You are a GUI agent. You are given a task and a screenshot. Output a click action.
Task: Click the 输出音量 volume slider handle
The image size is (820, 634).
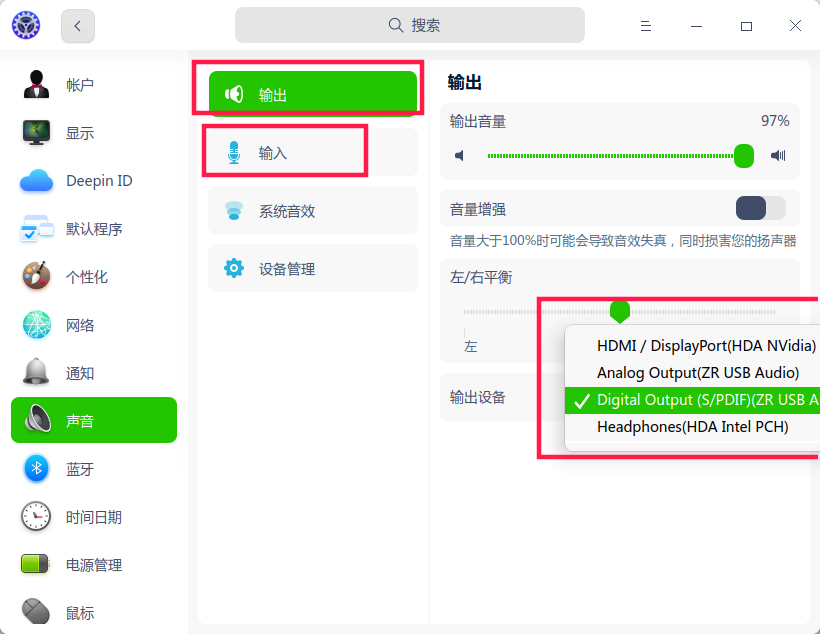743,156
